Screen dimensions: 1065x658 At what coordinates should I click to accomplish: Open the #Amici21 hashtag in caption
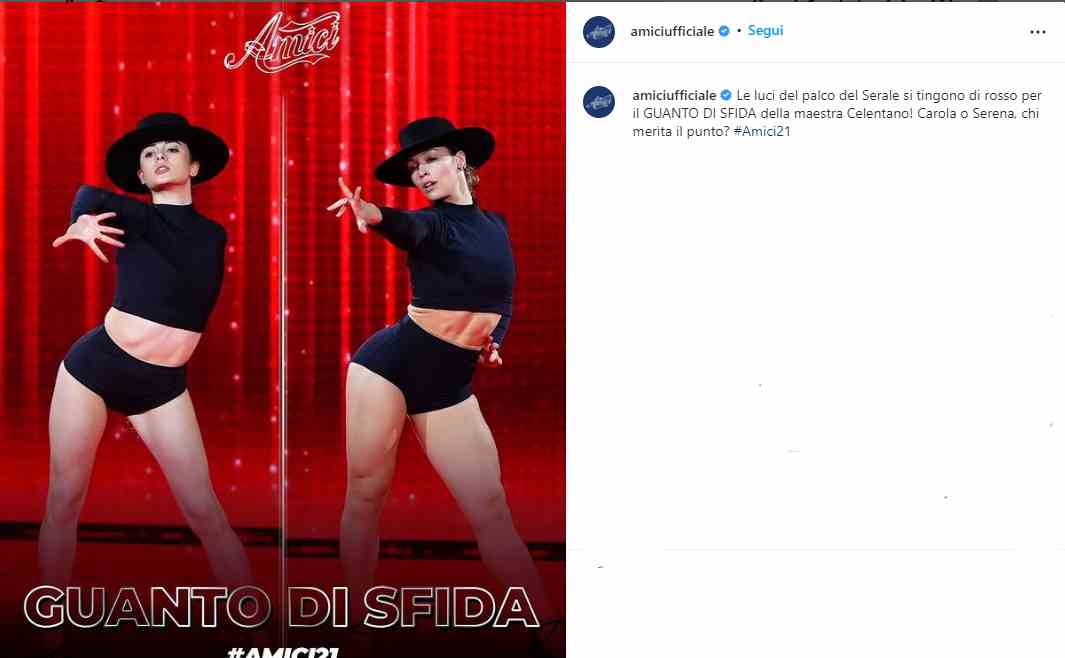point(762,132)
